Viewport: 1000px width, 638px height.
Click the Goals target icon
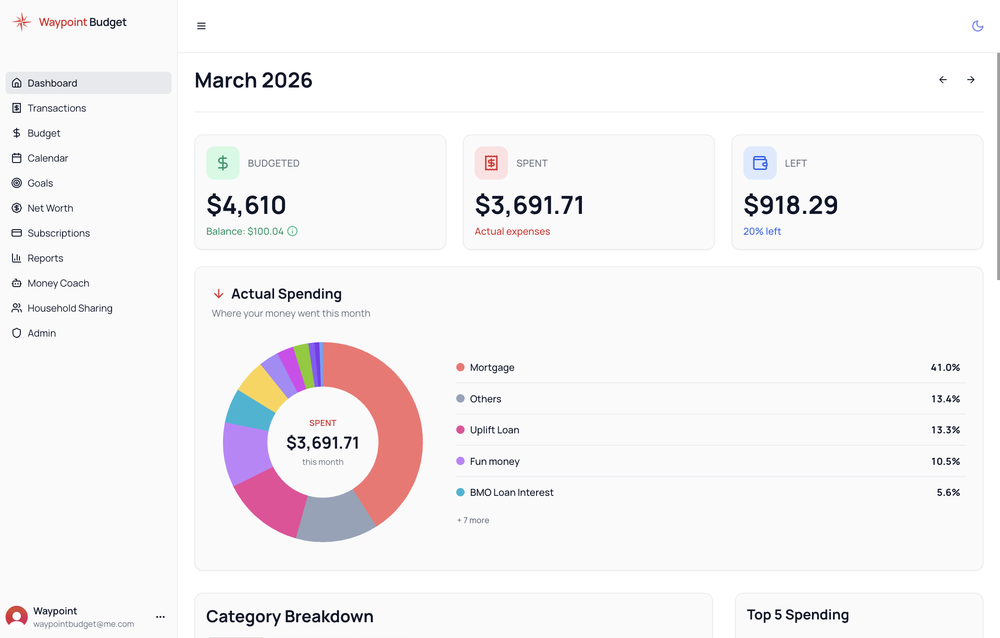pyautogui.click(x=16, y=183)
